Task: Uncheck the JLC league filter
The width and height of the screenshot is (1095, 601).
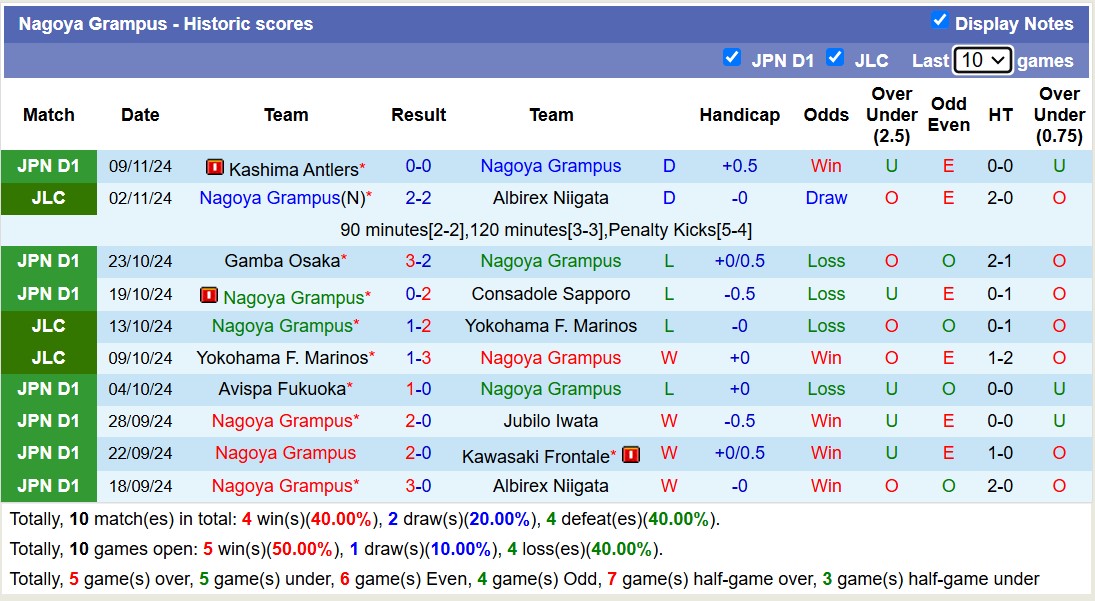Action: pyautogui.click(x=835, y=58)
